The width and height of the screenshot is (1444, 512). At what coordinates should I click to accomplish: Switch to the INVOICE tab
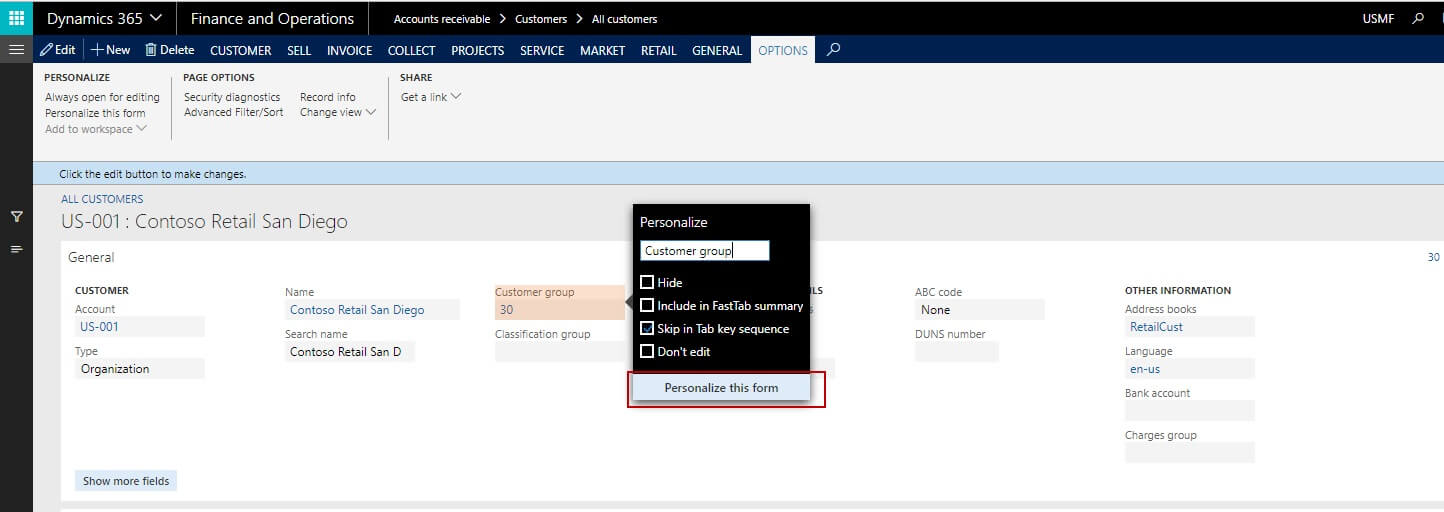350,50
